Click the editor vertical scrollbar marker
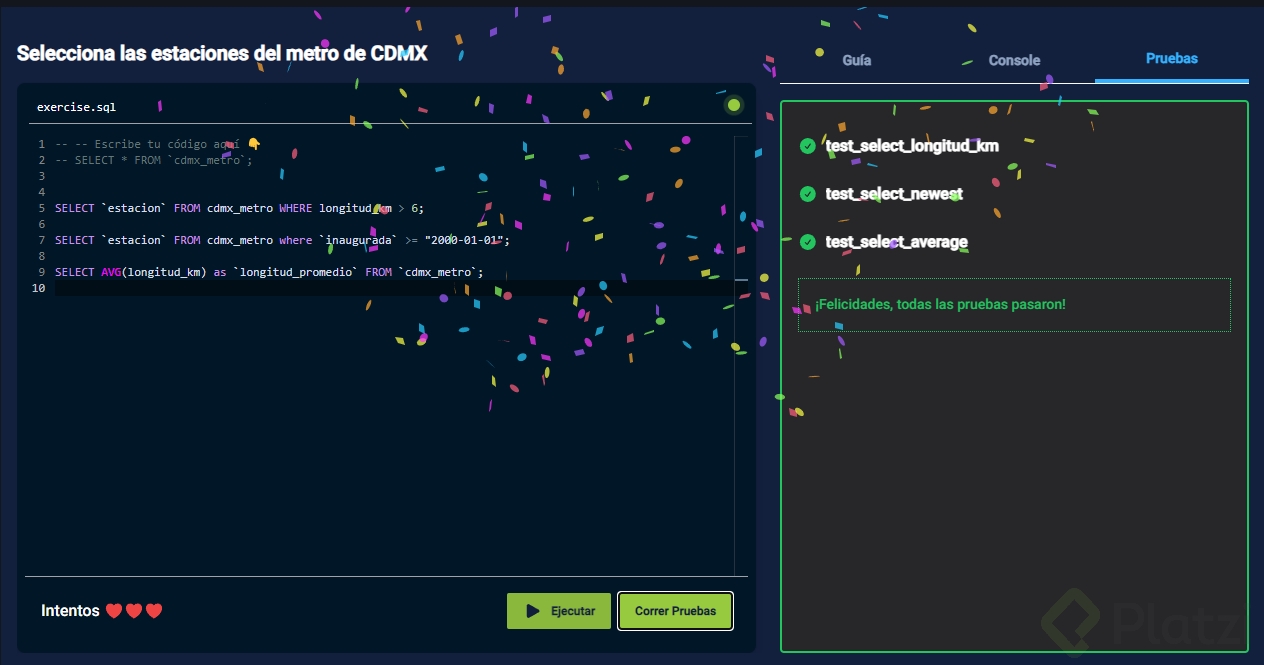Image resolution: width=1264 pixels, height=665 pixels. (741, 280)
